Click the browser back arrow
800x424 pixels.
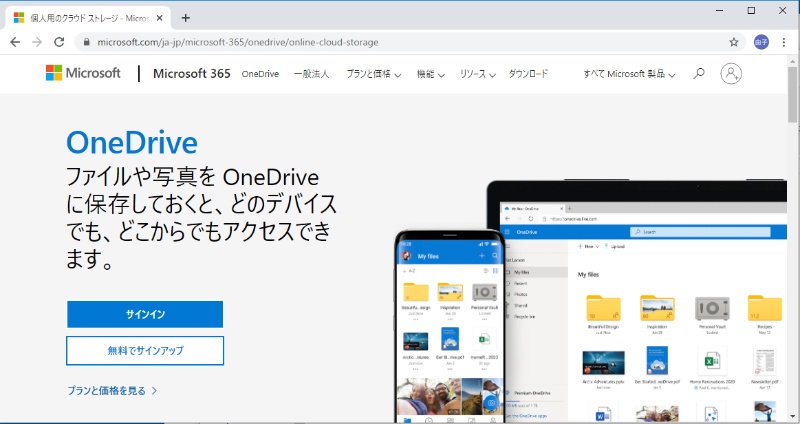click(x=14, y=42)
